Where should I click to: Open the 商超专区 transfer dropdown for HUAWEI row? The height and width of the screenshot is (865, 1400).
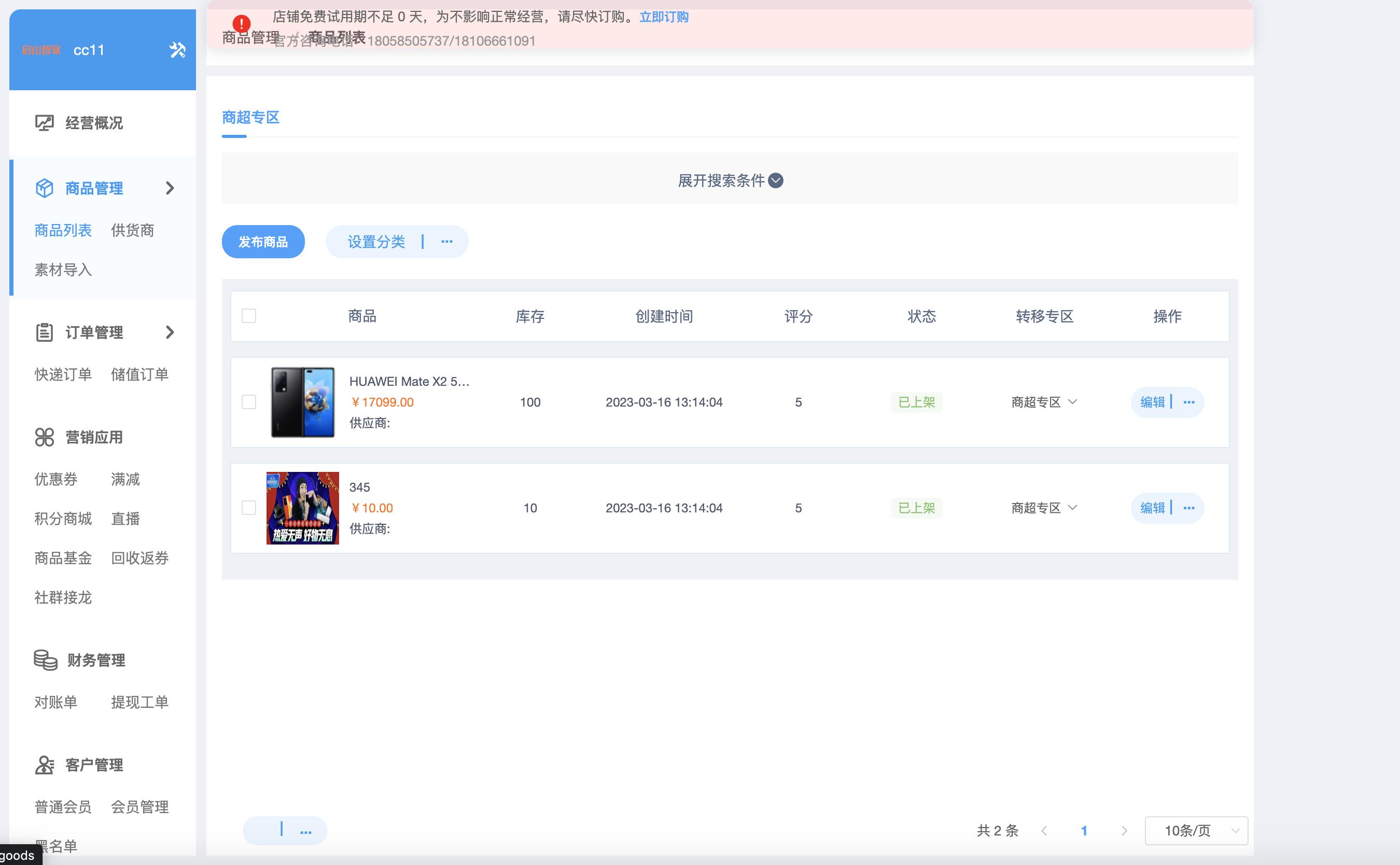coord(1043,402)
